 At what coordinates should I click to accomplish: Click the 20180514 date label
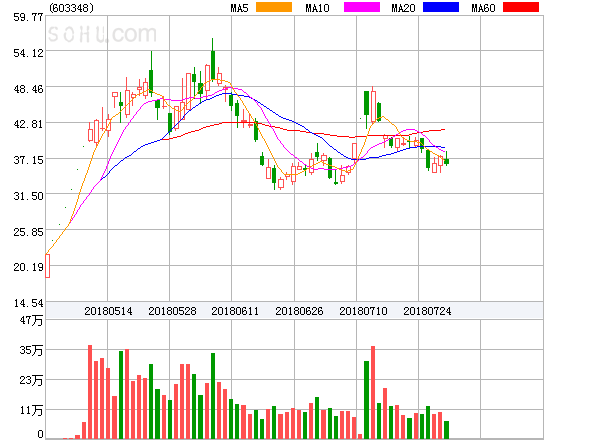(x=108, y=311)
